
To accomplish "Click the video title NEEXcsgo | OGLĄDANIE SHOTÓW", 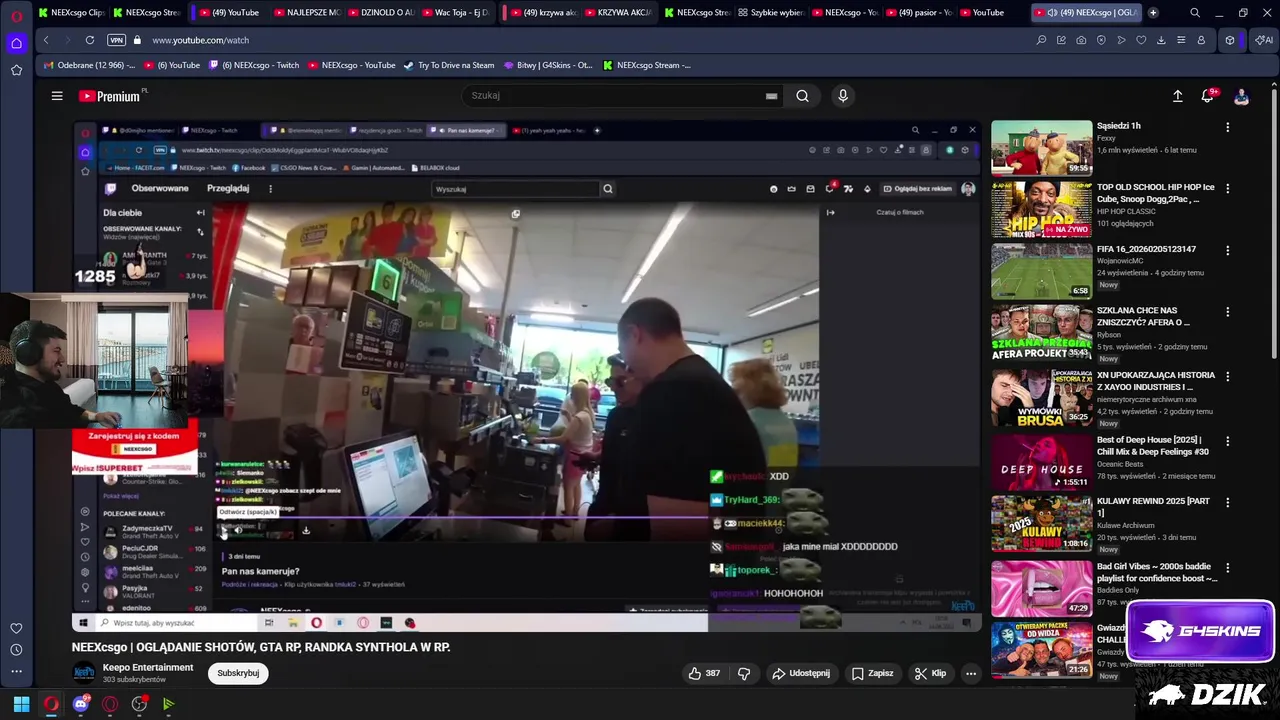I will tap(261, 647).
